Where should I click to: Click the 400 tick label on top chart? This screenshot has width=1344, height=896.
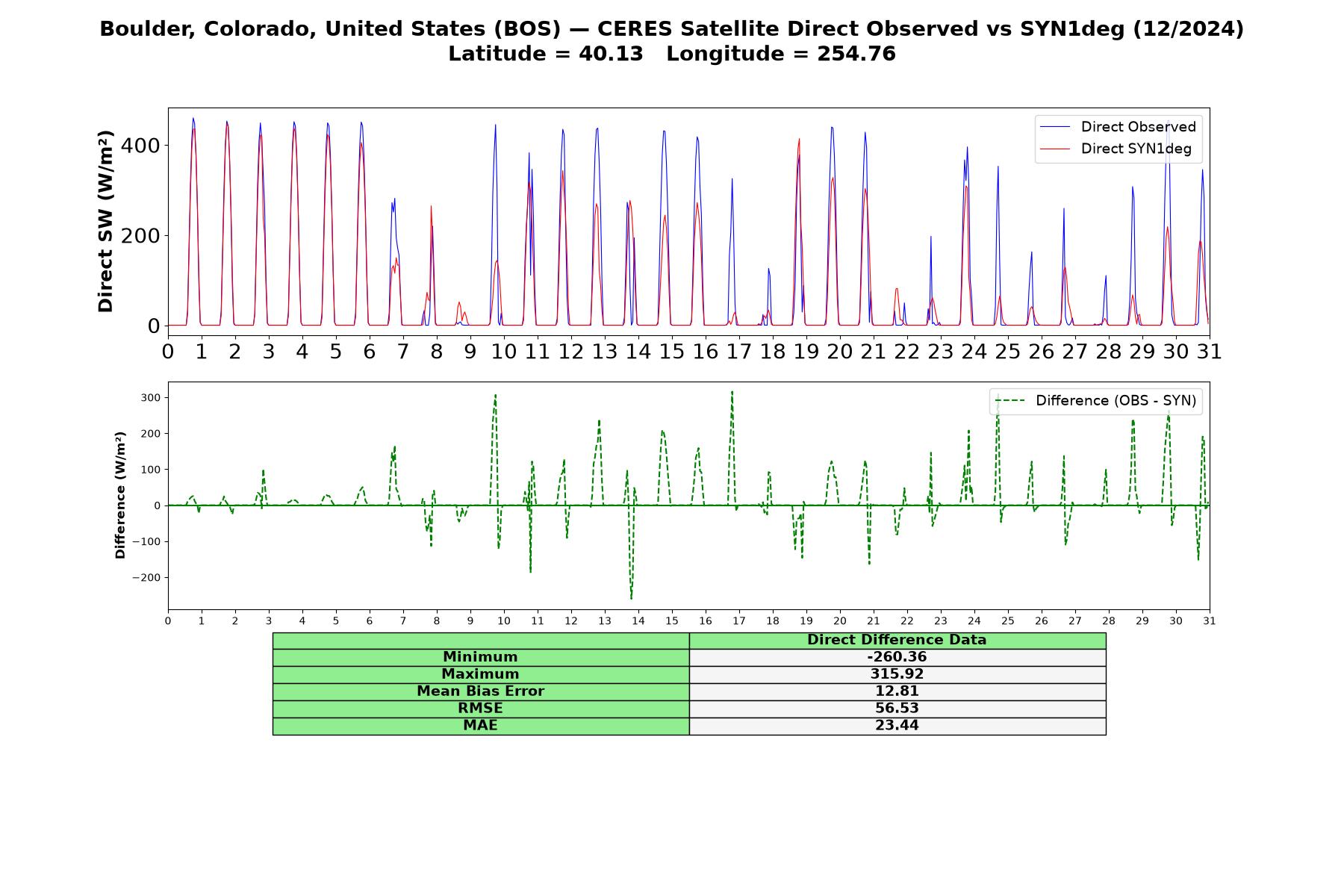140,145
